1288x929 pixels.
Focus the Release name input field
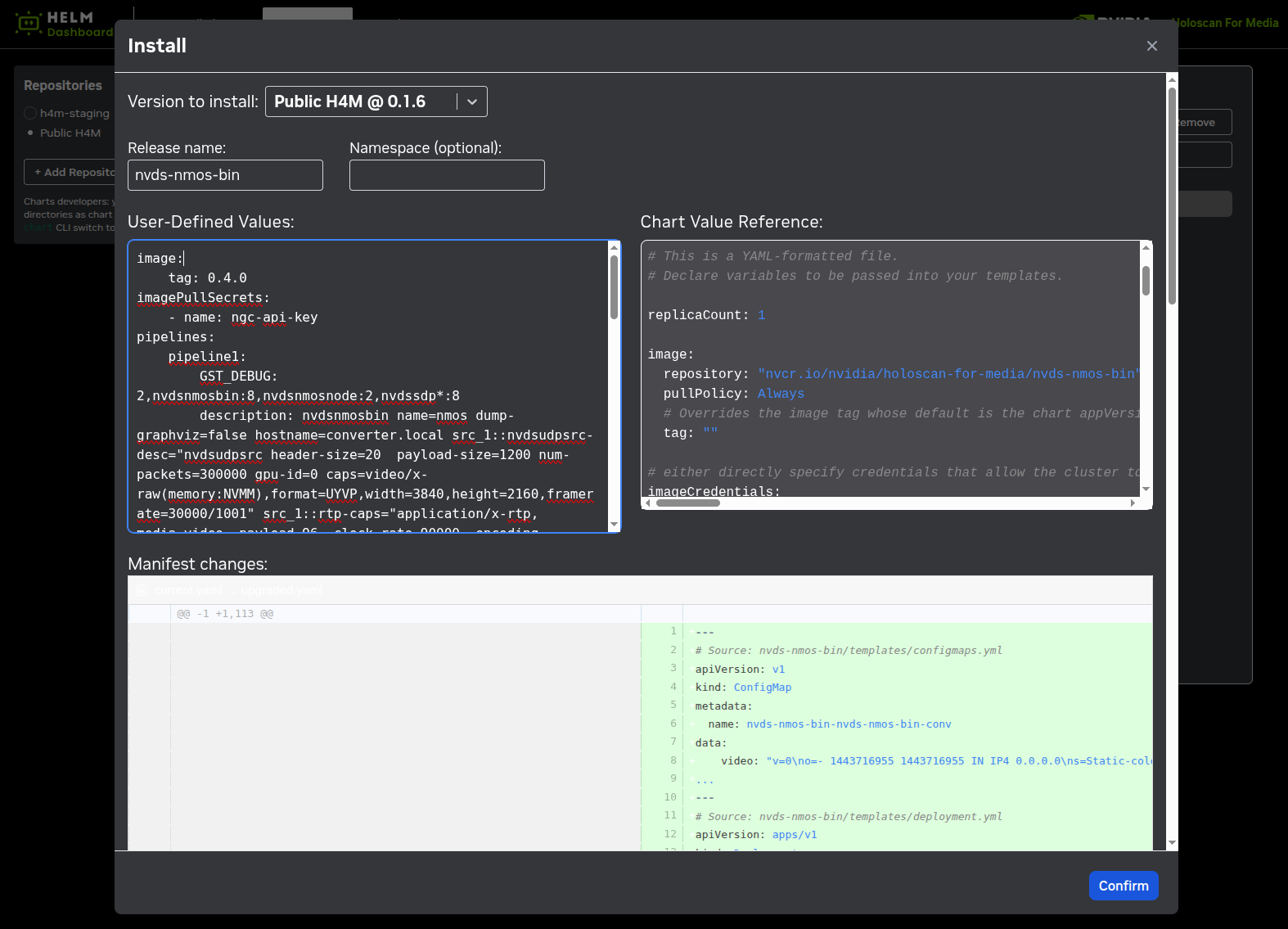(225, 175)
